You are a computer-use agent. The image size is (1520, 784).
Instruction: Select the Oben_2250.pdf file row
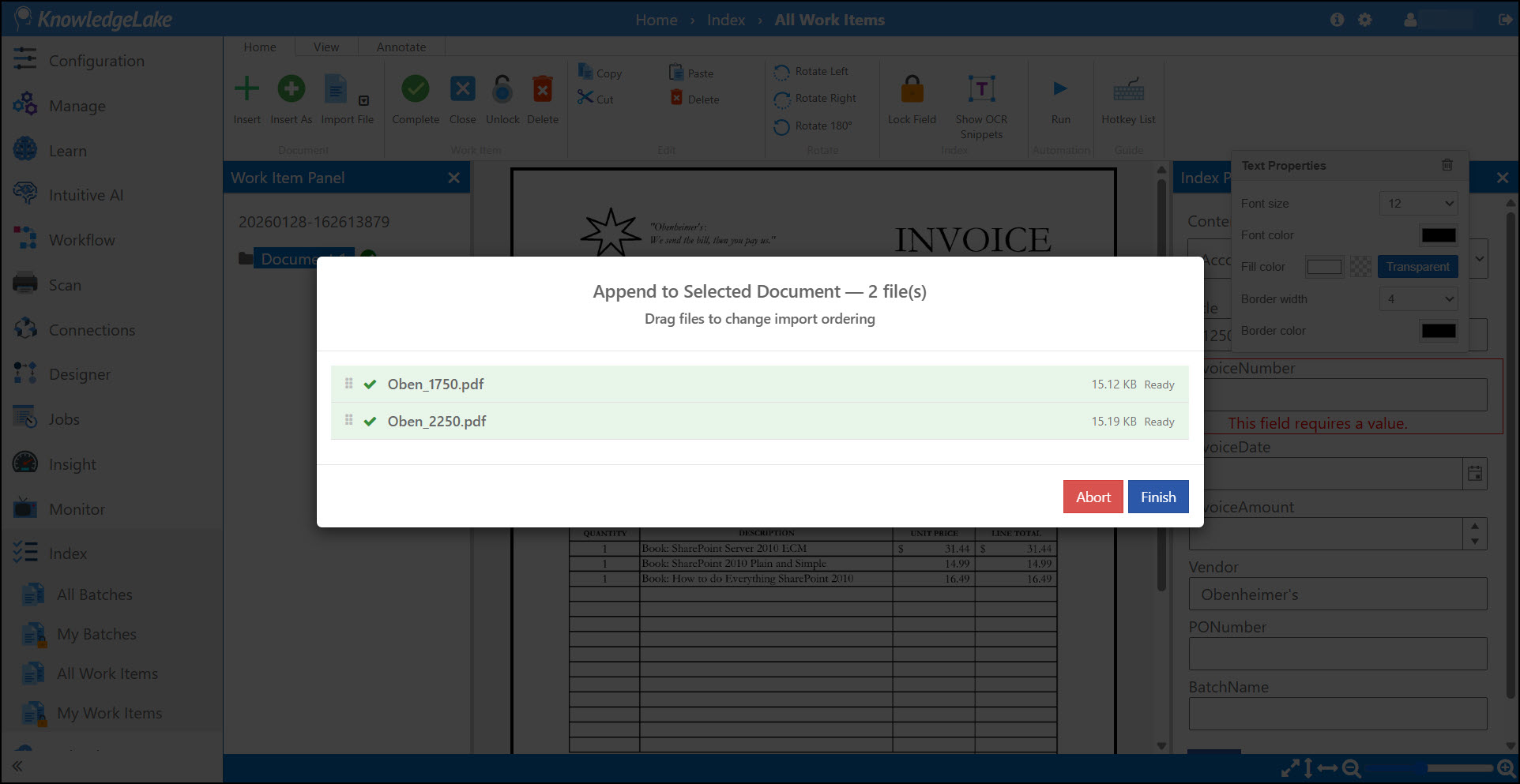pyautogui.click(x=760, y=421)
